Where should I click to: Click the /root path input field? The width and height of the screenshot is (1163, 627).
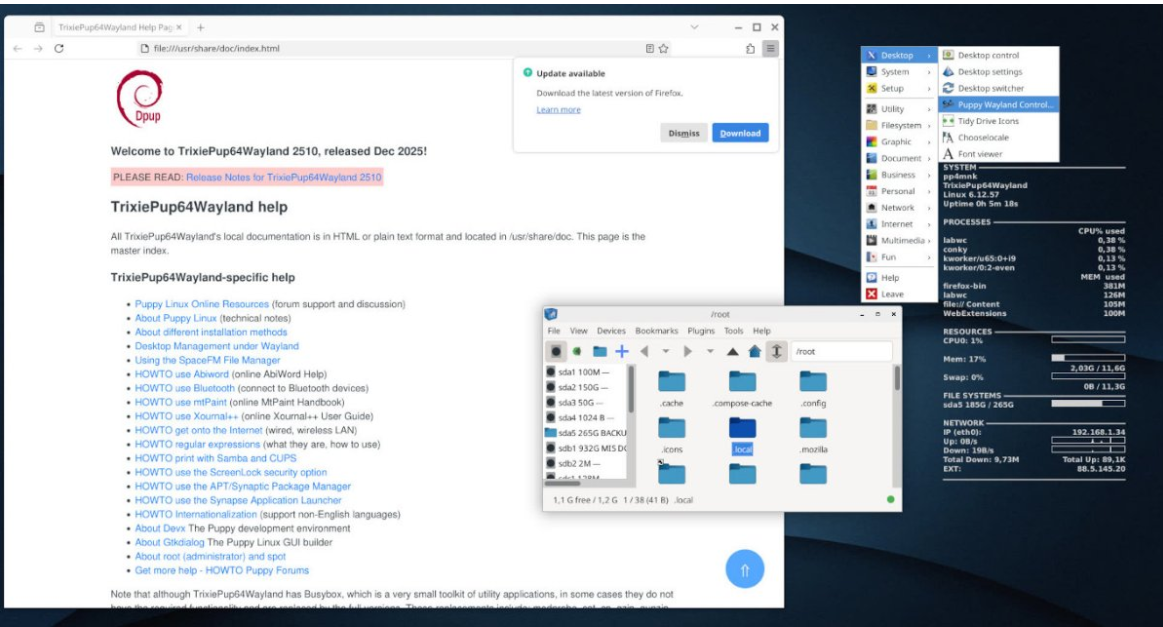[840, 351]
